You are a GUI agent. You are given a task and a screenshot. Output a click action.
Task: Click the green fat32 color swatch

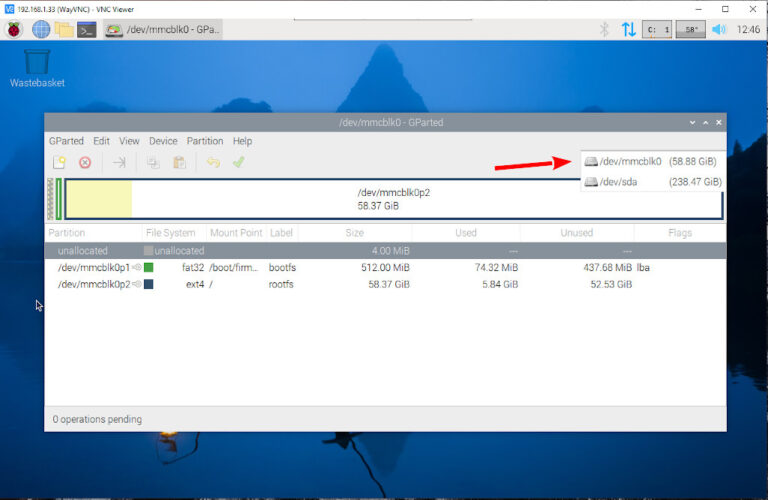click(x=149, y=268)
